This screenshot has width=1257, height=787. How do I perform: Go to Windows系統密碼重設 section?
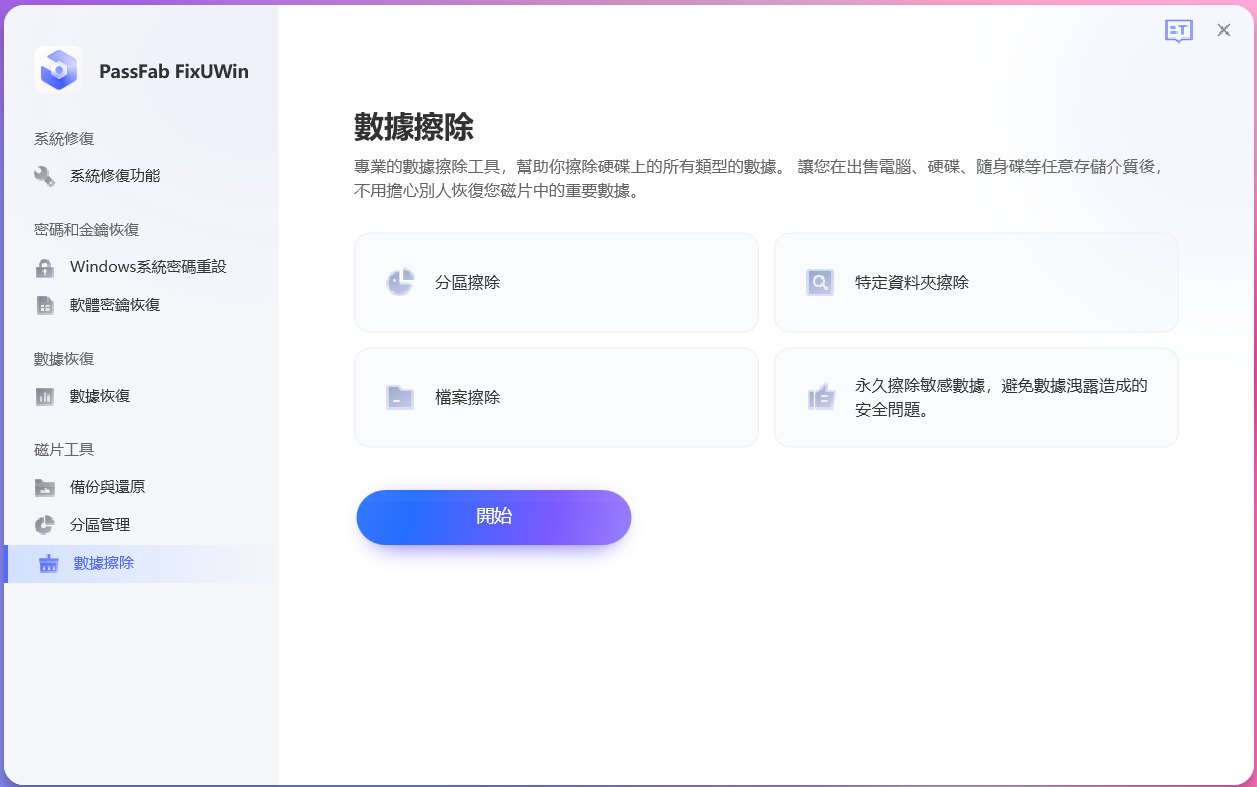pos(148,267)
